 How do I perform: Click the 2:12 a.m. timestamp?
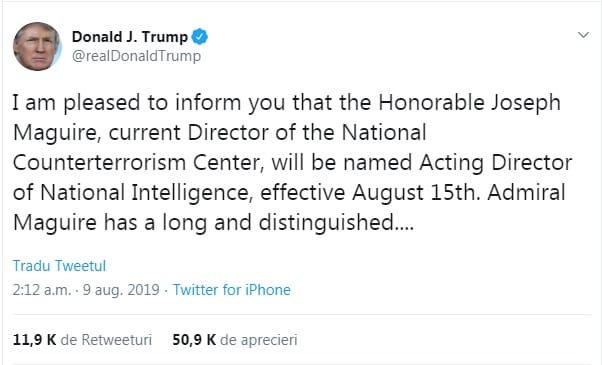point(42,290)
